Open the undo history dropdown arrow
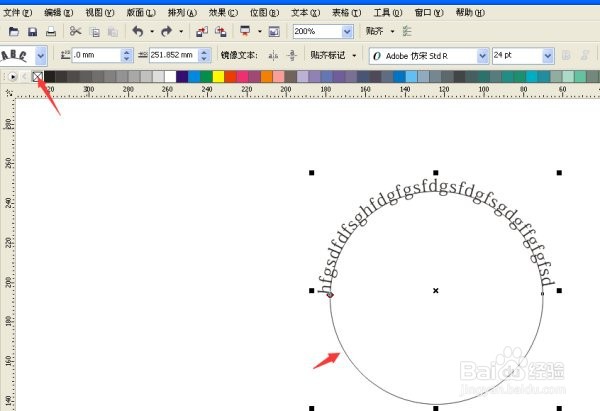The width and height of the screenshot is (600, 411). tap(152, 32)
